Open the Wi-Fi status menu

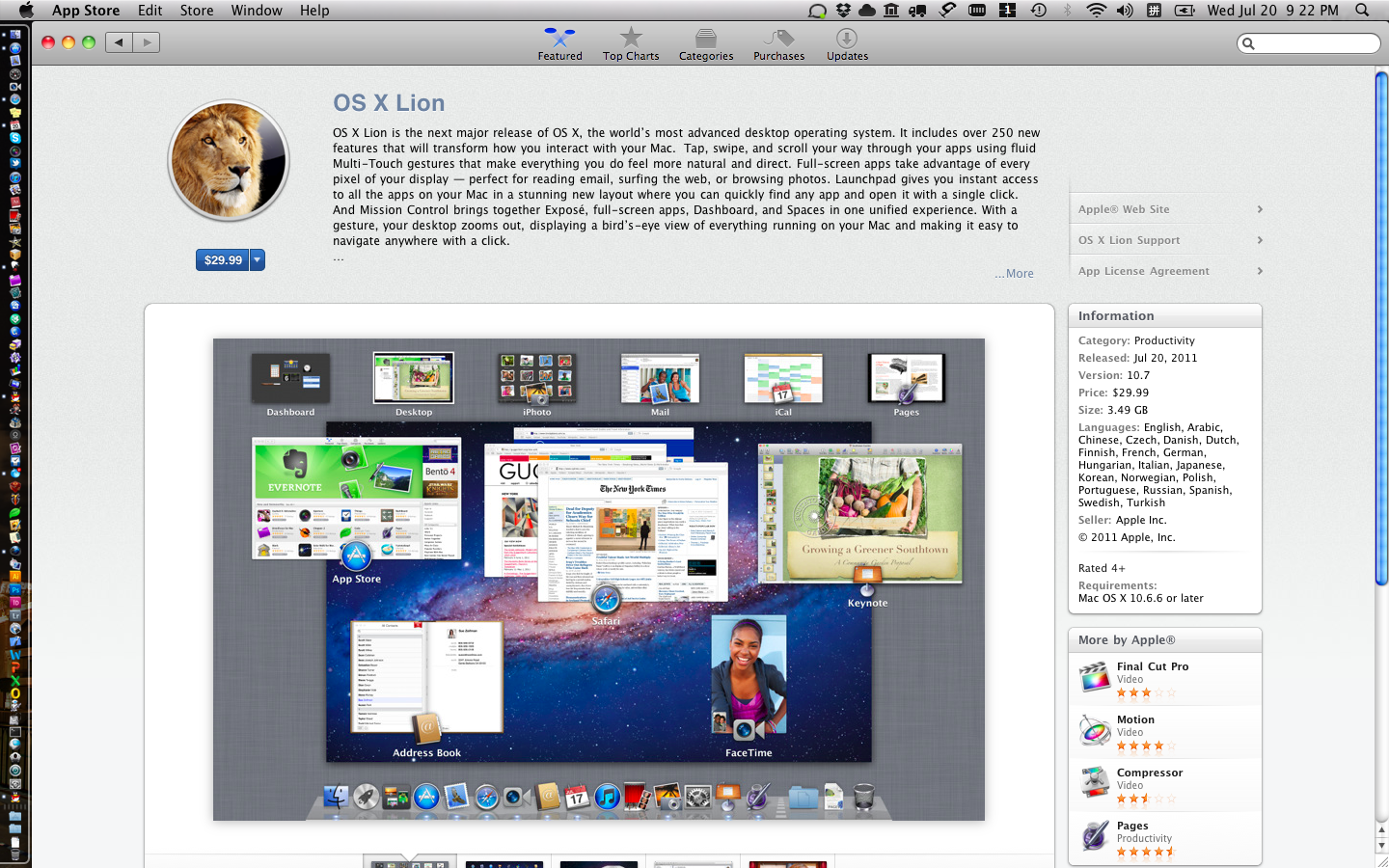click(1096, 10)
